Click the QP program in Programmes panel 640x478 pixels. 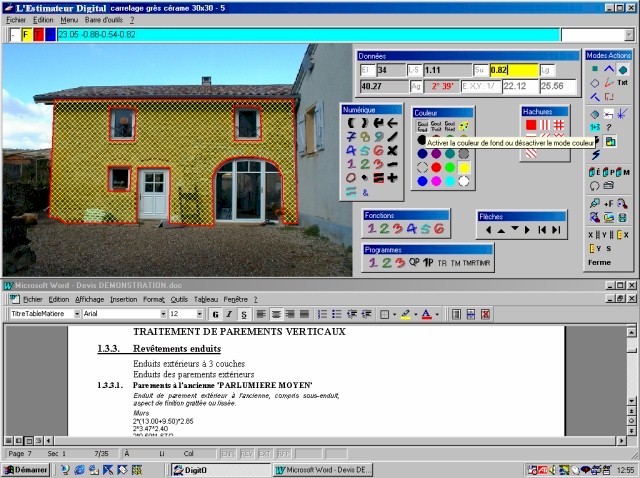pyautogui.click(x=414, y=262)
